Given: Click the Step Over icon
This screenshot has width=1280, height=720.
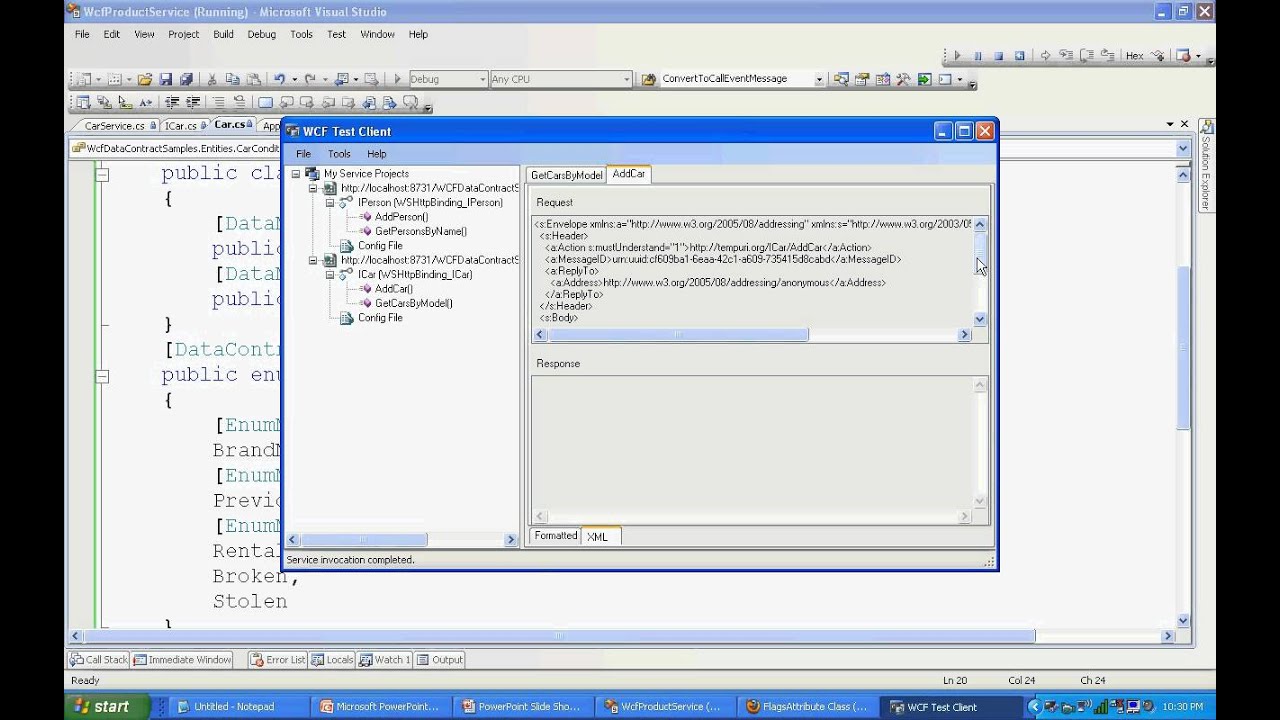Looking at the screenshot, I should tap(1087, 56).
